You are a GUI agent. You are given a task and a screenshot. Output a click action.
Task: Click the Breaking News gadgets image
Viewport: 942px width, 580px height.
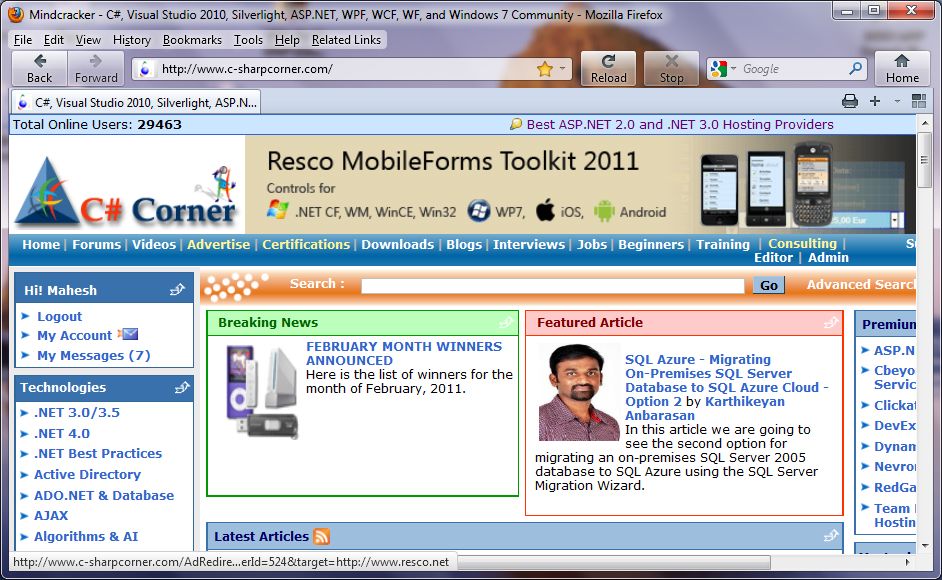pos(261,392)
